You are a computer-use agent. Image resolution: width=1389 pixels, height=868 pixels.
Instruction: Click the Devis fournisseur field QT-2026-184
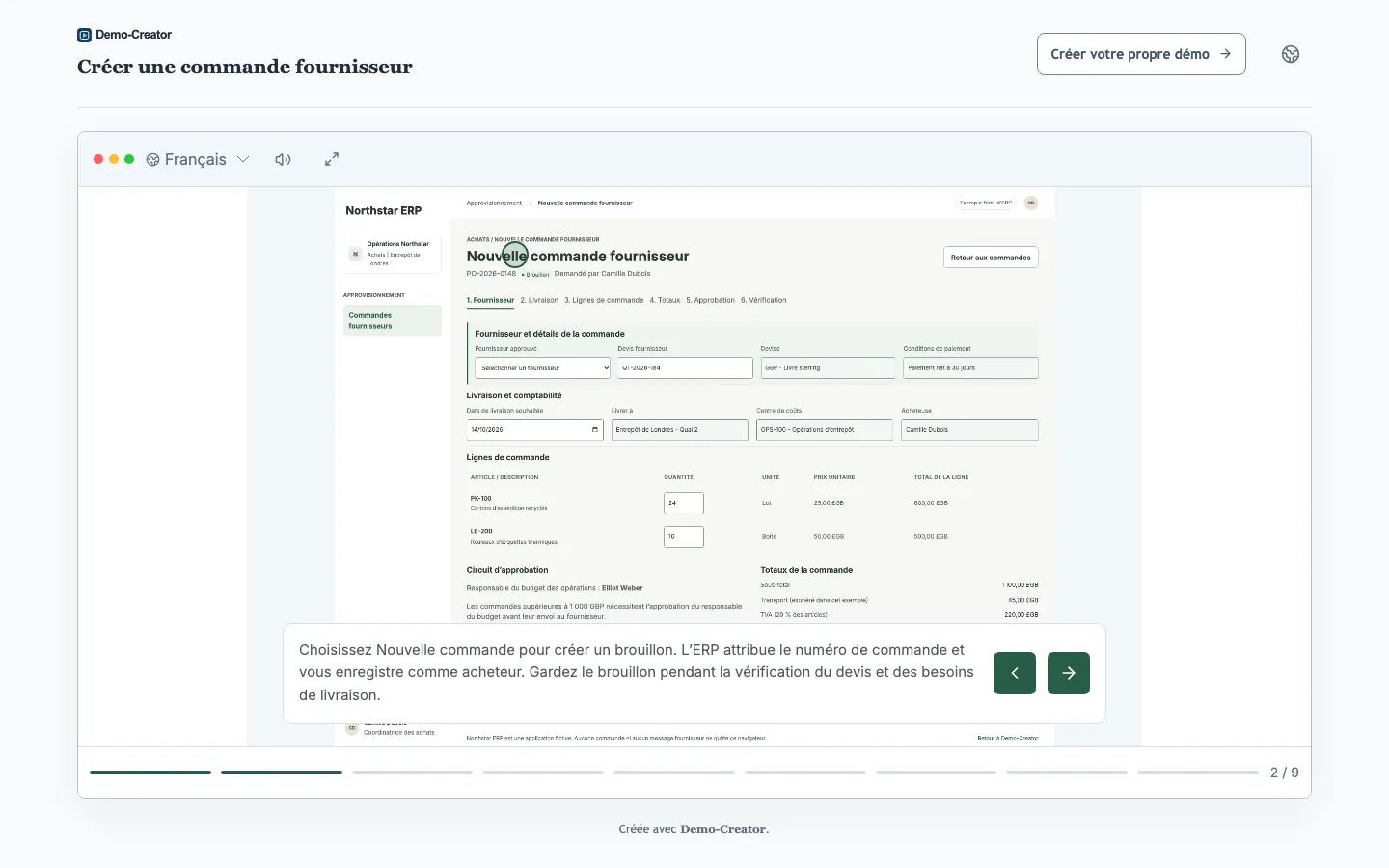point(685,367)
